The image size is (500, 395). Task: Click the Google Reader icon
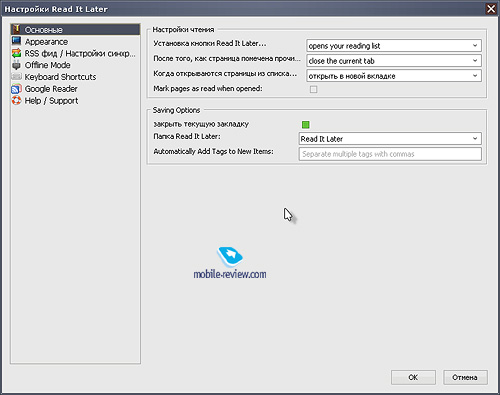16,89
